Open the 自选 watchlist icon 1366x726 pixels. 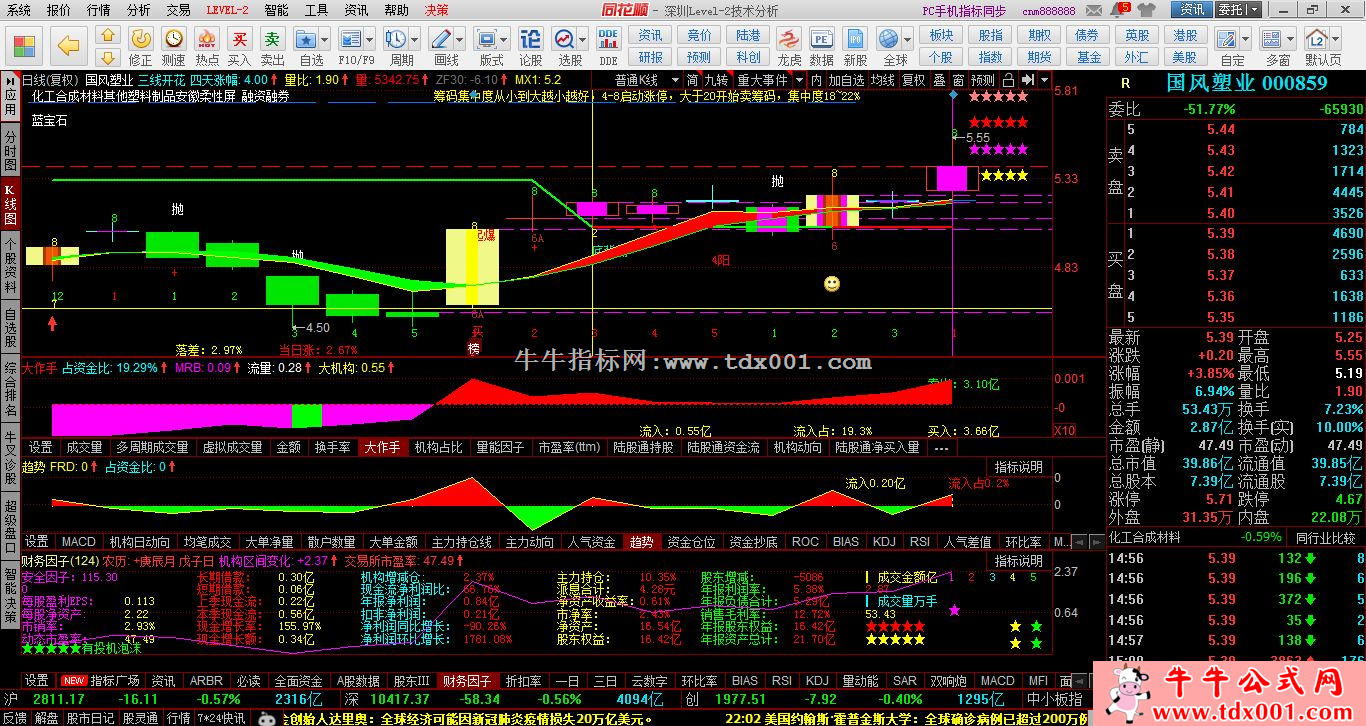(307, 39)
